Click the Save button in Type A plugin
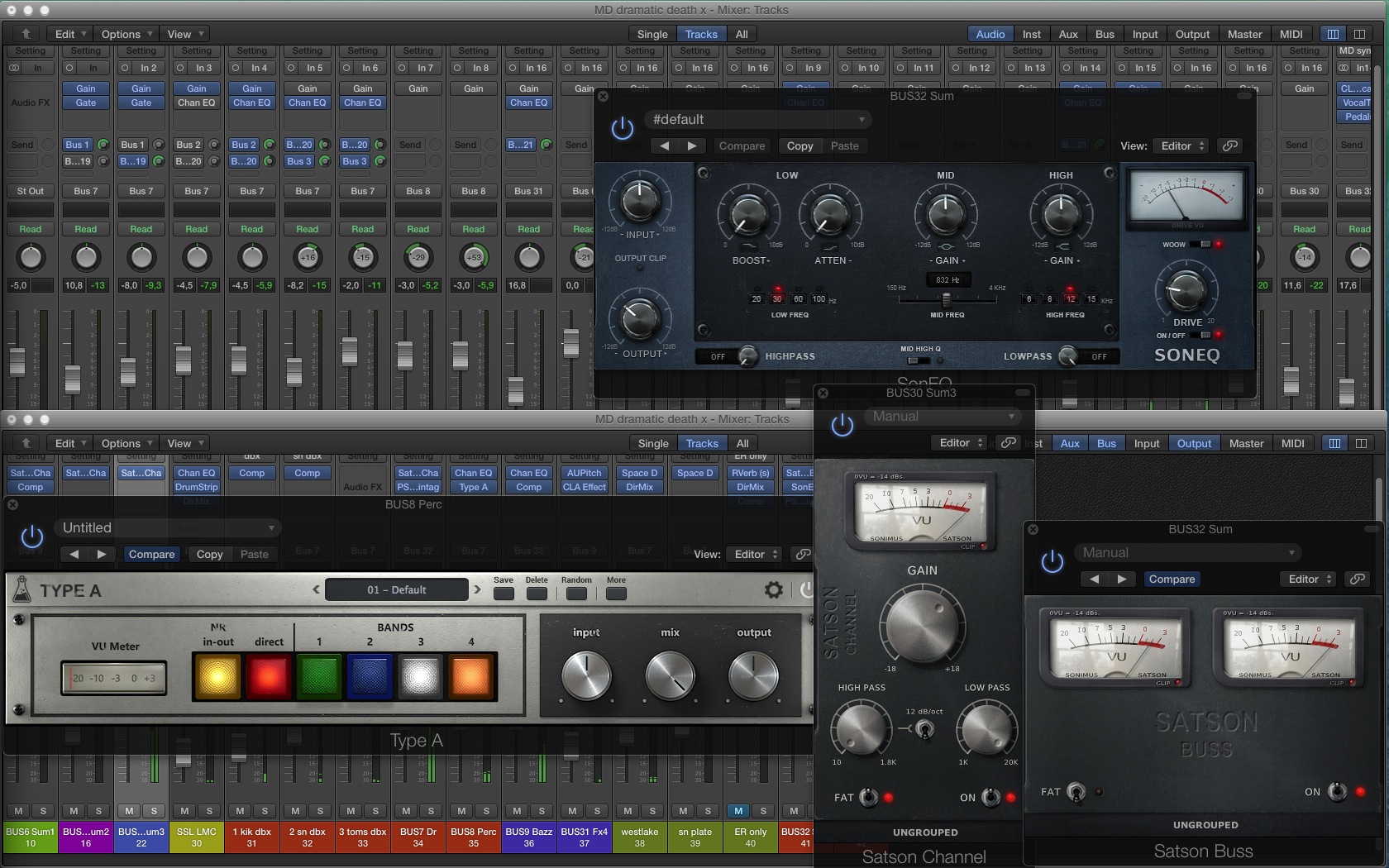 (x=504, y=593)
